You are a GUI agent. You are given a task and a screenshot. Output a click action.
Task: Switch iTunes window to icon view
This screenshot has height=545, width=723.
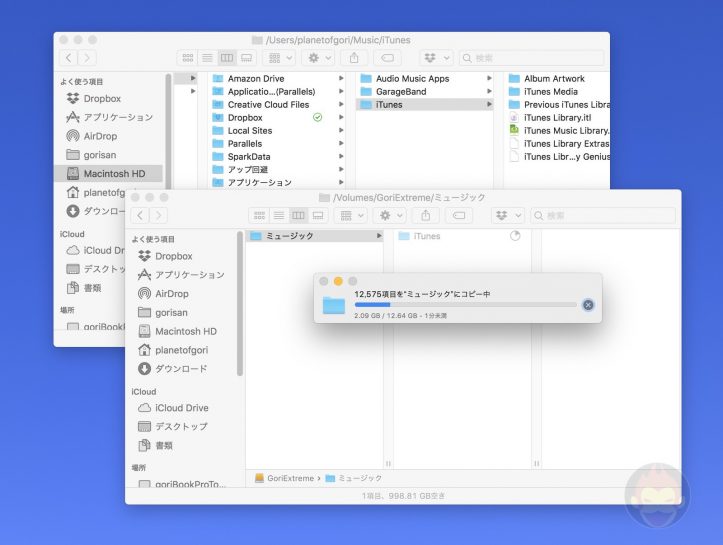click(x=188, y=58)
